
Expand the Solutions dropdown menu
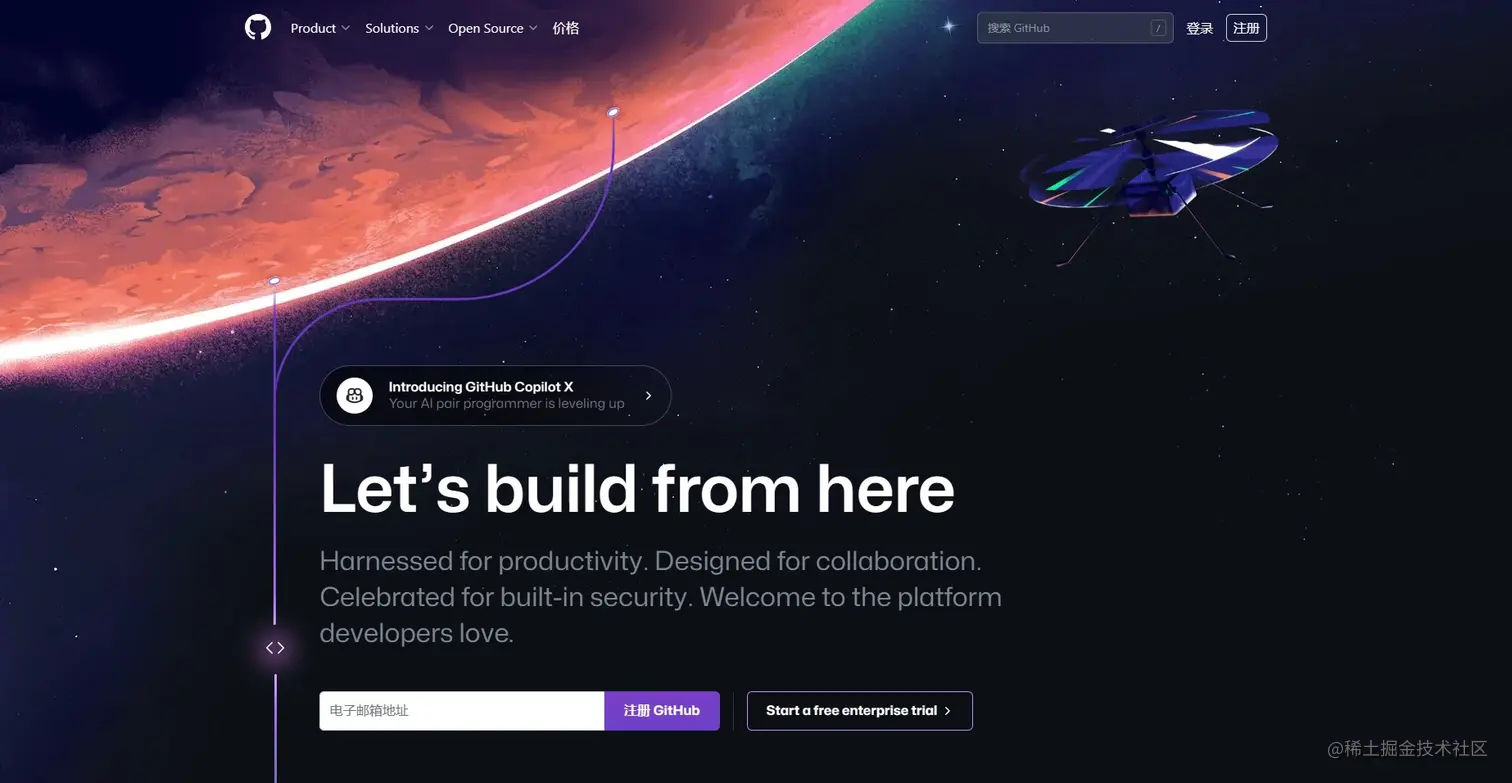(x=399, y=28)
